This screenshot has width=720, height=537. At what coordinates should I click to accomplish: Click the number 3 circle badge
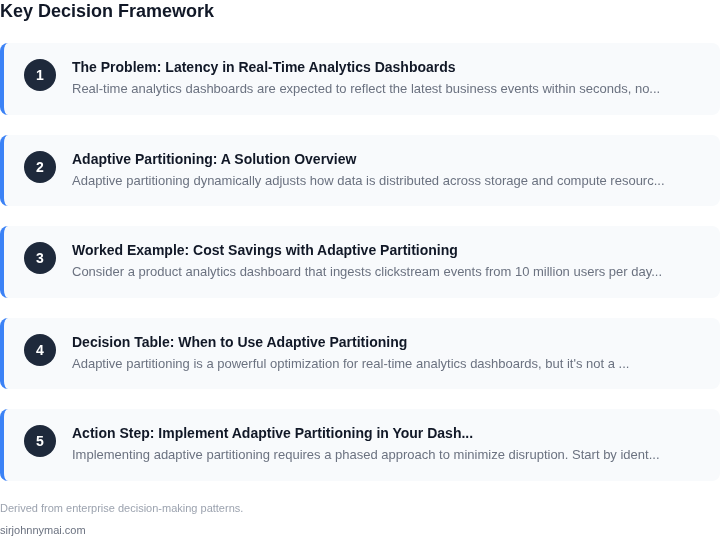[40, 258]
